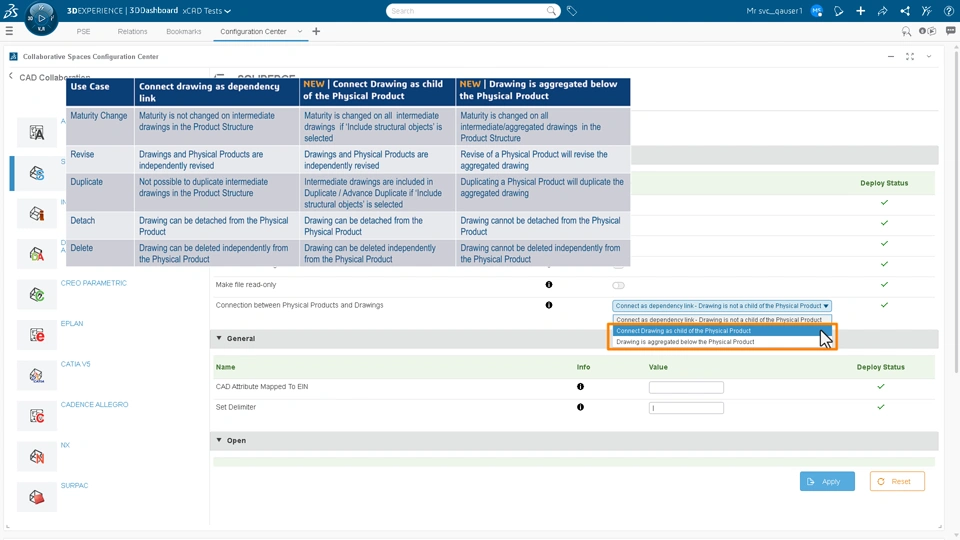Open the notifications flag icon
The image size is (960, 540).
coord(839,10)
